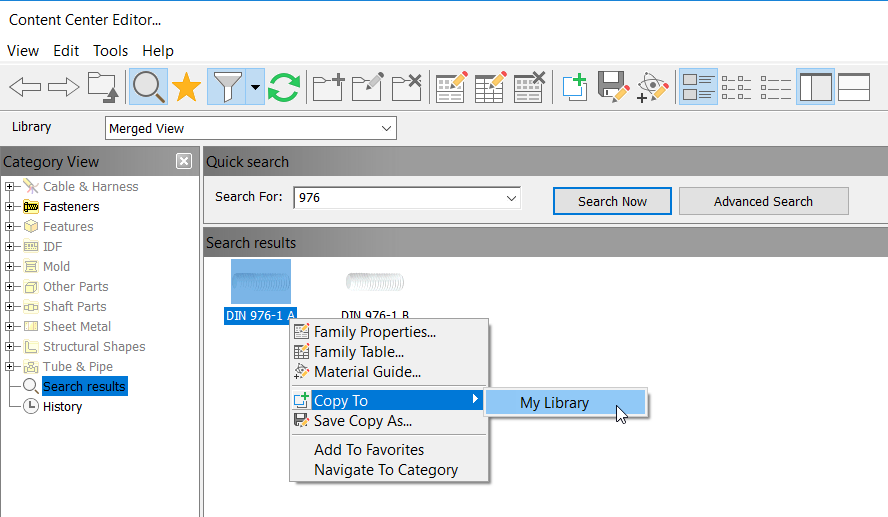Choose Family Table from context menu

point(388,352)
